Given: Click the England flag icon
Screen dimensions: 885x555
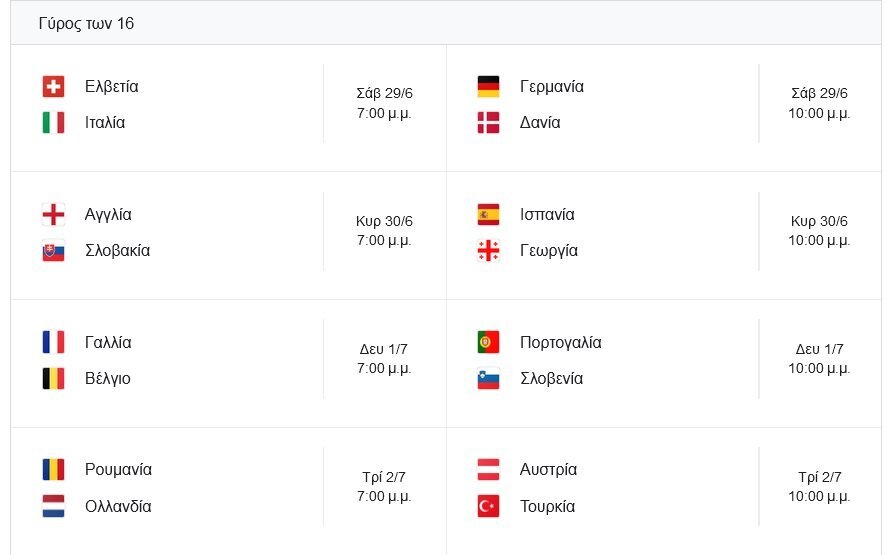Looking at the screenshot, I should coord(54,215).
